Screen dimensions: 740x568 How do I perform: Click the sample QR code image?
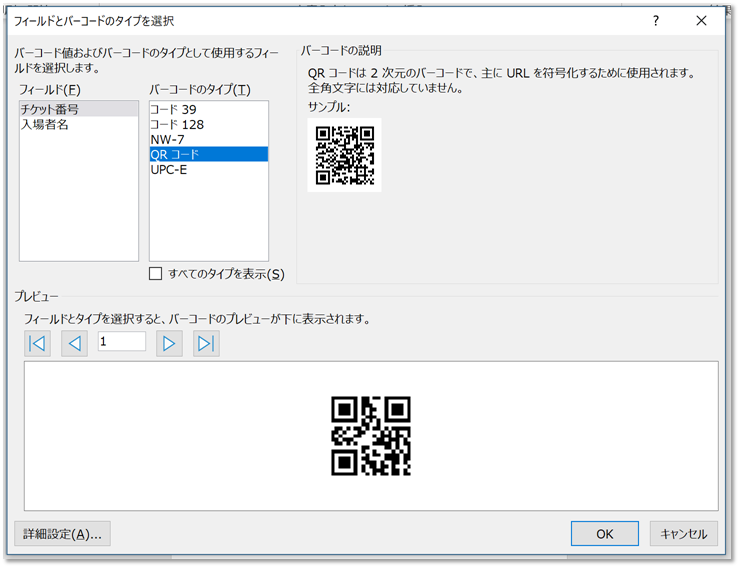click(345, 155)
